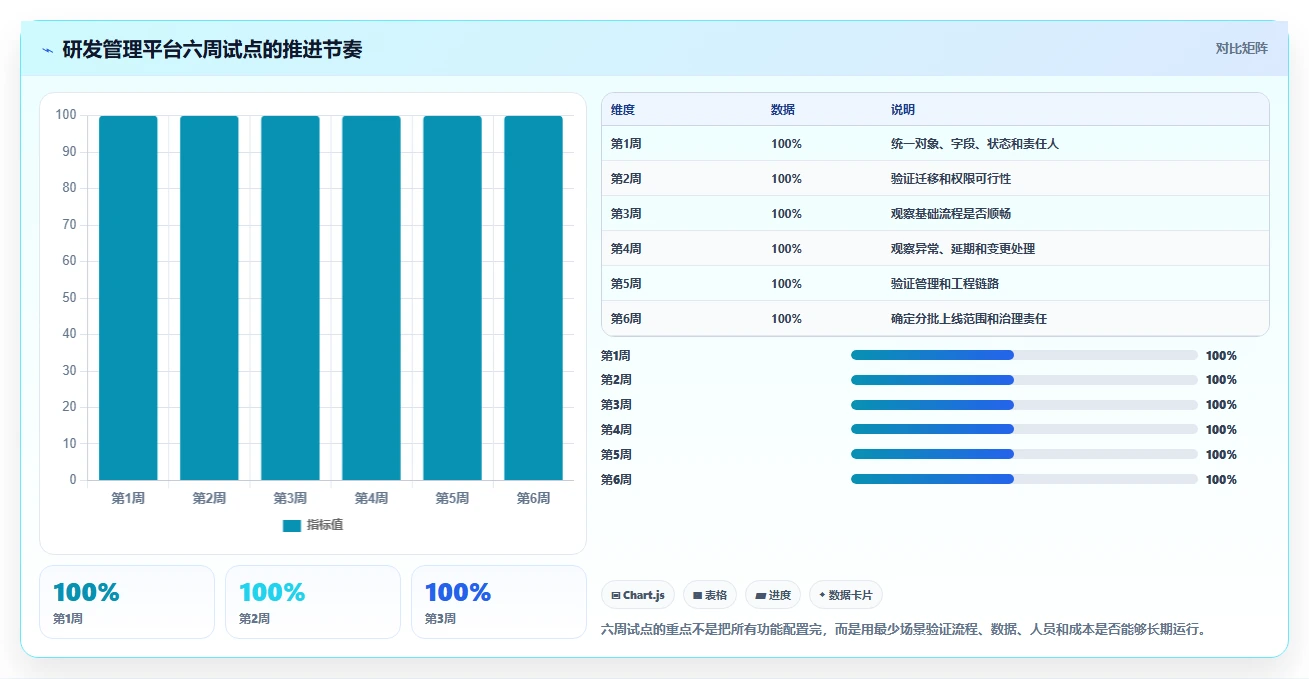Viewport: 1309px width, 679px height.
Task: Click the 维度 column header
Action: tap(623, 110)
